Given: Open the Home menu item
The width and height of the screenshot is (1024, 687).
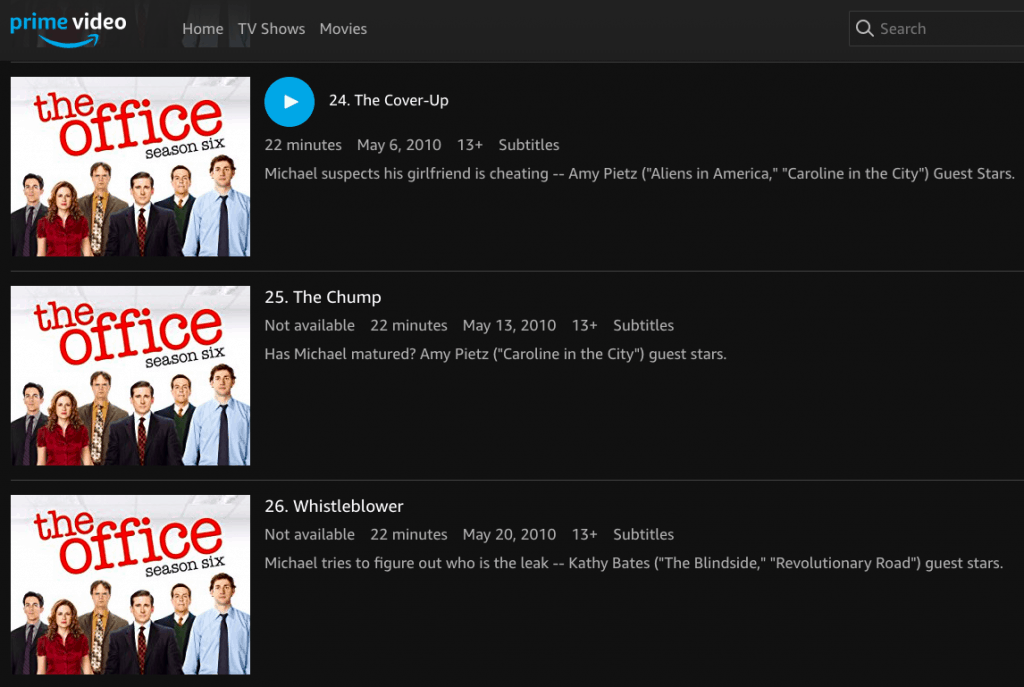Looking at the screenshot, I should click(202, 29).
